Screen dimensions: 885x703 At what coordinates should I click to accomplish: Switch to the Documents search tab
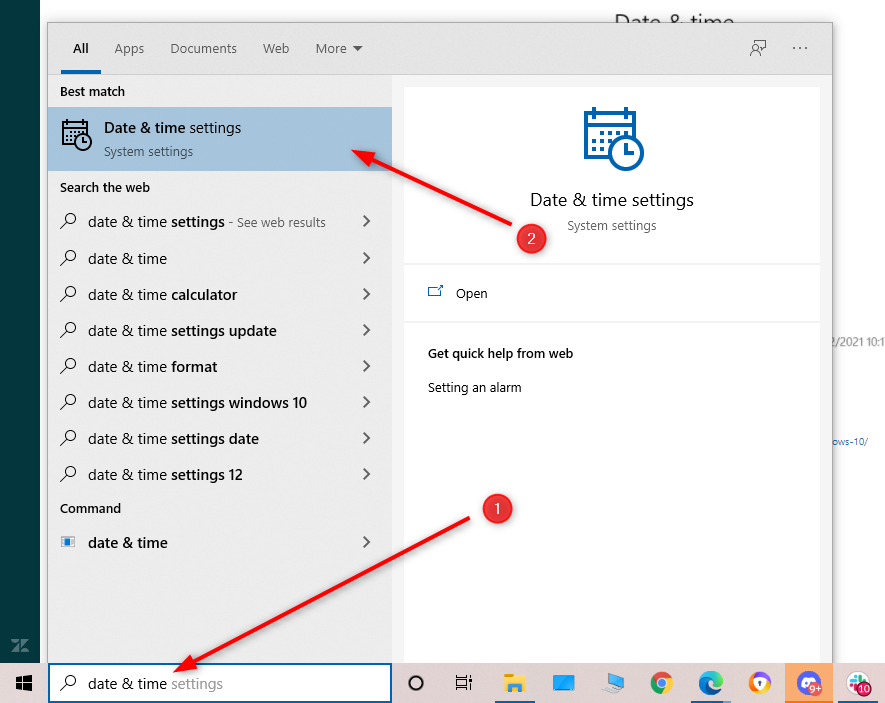click(x=203, y=49)
